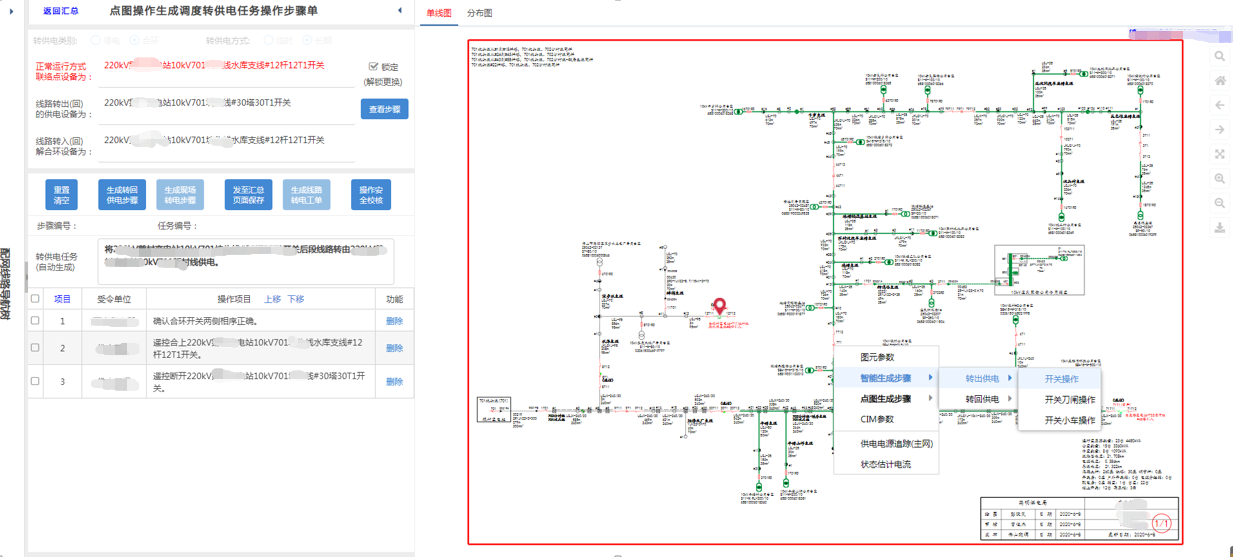The width and height of the screenshot is (1233, 557).
Task: Click the fullscreen expand icon
Action: (x=1220, y=154)
